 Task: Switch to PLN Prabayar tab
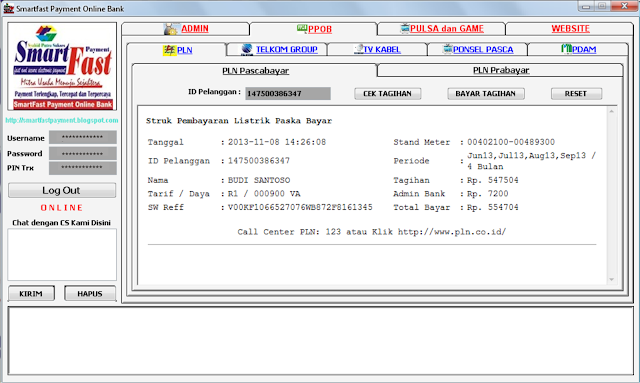pos(501,70)
